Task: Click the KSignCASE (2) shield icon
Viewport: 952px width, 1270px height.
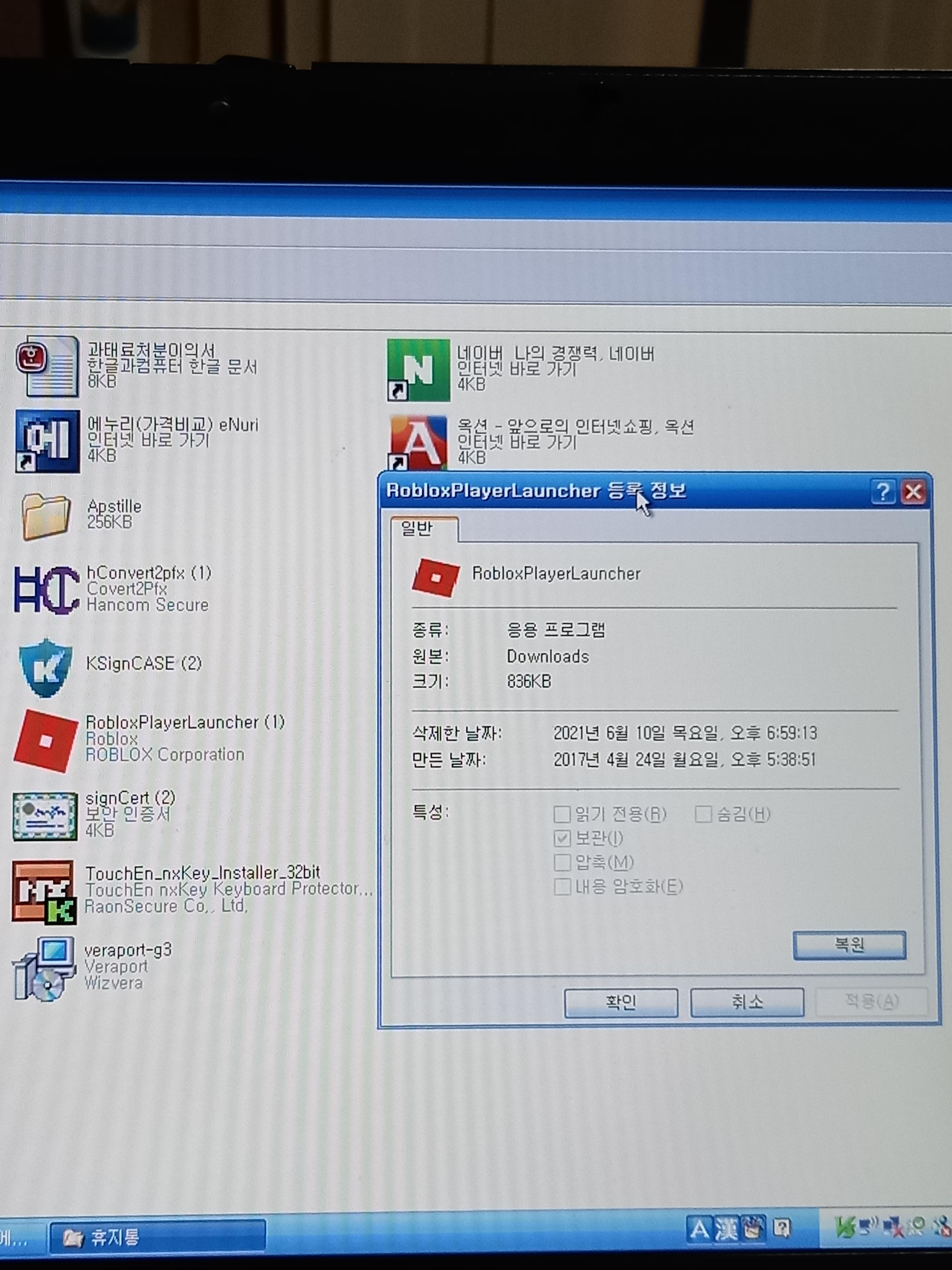Action: (46, 667)
